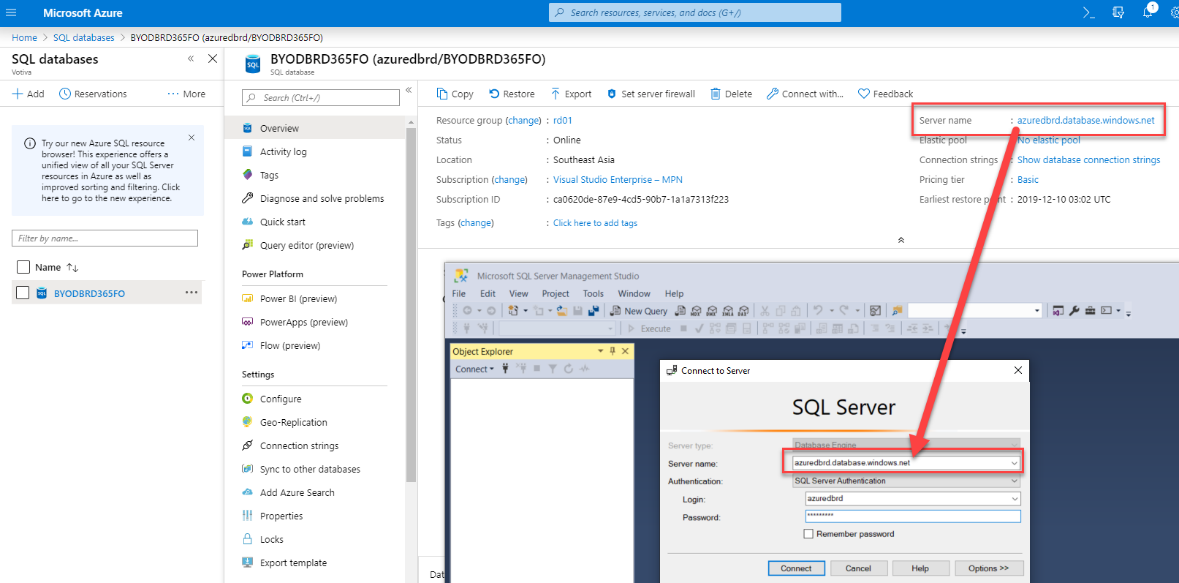Close the SQL databases panel

(212, 59)
